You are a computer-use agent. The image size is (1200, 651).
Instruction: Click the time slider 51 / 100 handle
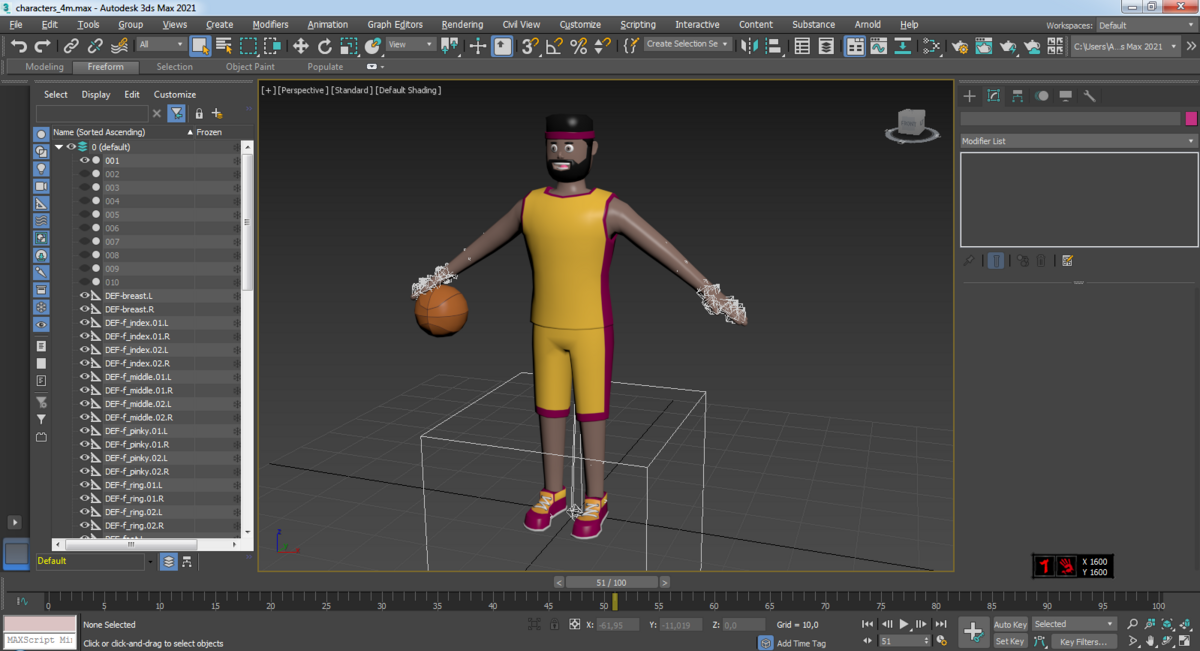[611, 582]
